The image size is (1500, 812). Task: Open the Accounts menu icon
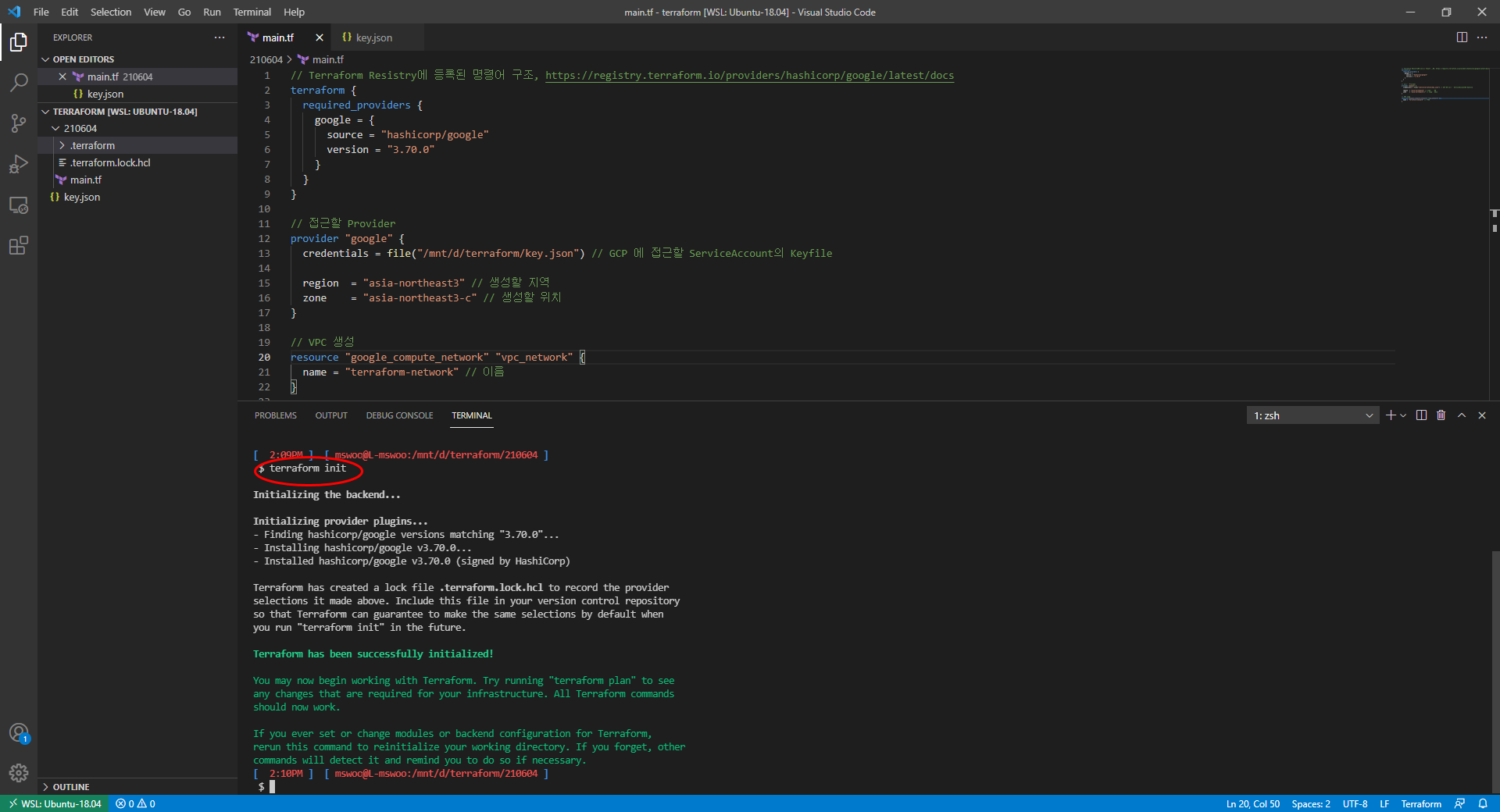point(19,733)
